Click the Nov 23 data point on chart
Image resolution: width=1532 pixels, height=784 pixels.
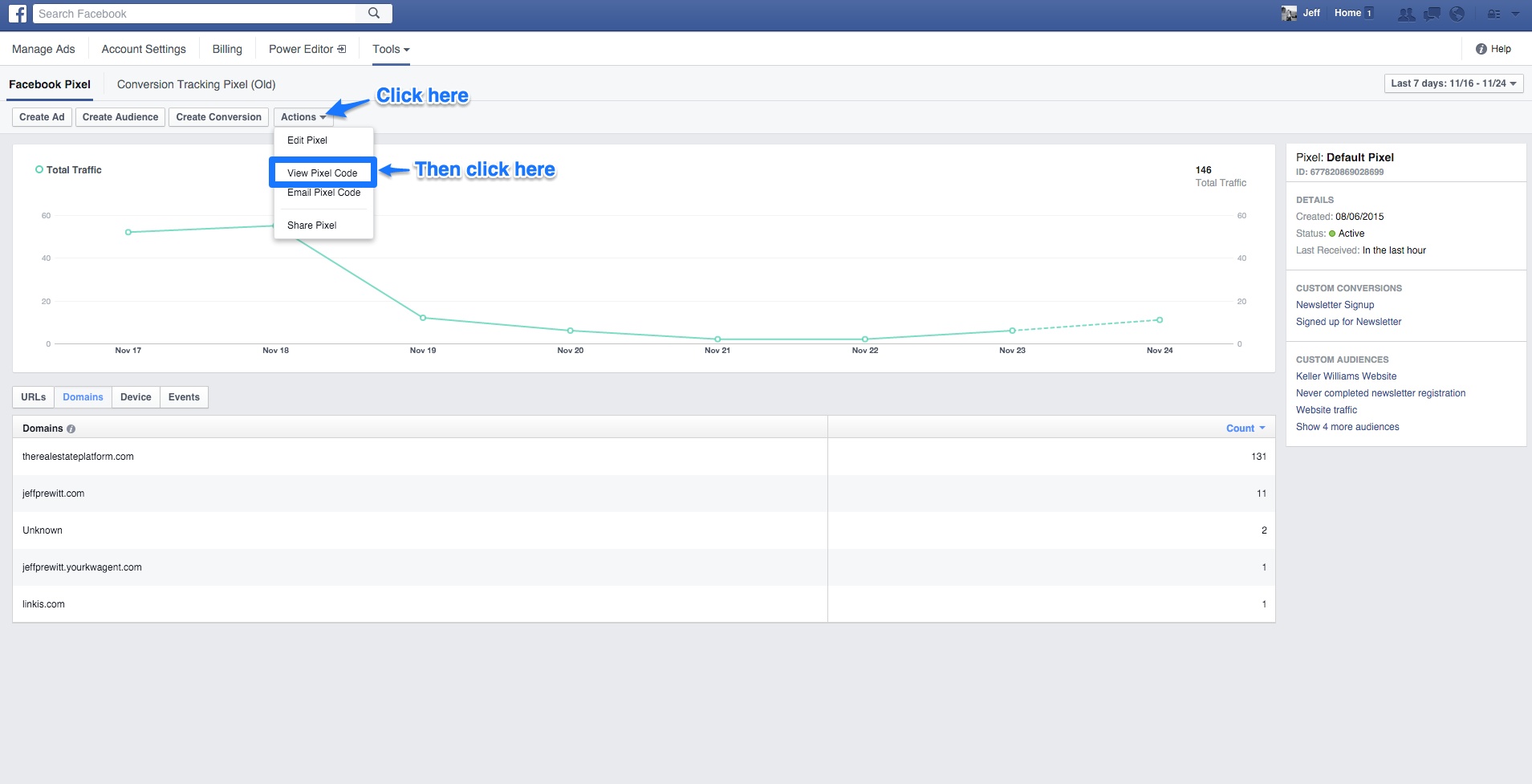1013,331
